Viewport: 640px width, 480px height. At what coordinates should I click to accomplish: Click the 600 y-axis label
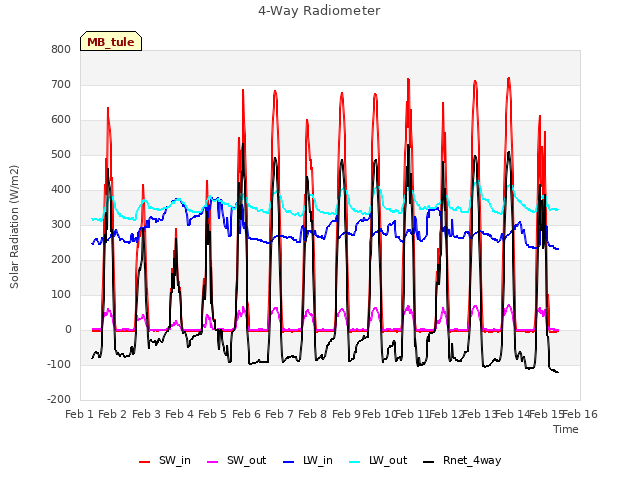61,120
